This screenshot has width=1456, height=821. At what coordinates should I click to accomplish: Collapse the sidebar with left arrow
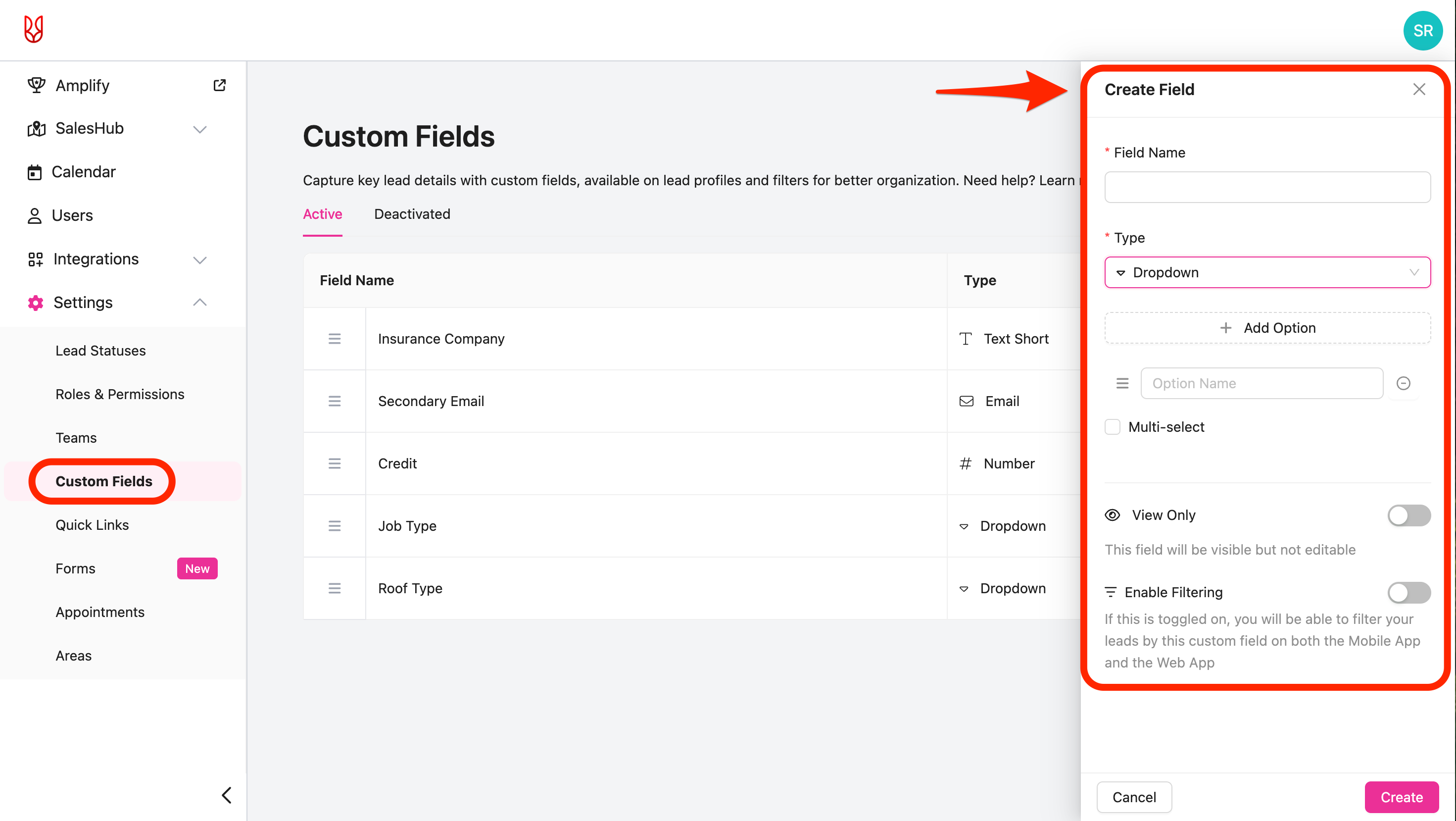click(227, 795)
